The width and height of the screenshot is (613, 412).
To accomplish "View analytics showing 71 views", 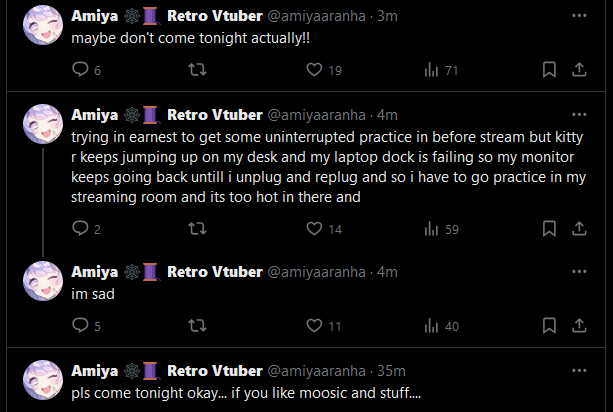I will [440, 70].
